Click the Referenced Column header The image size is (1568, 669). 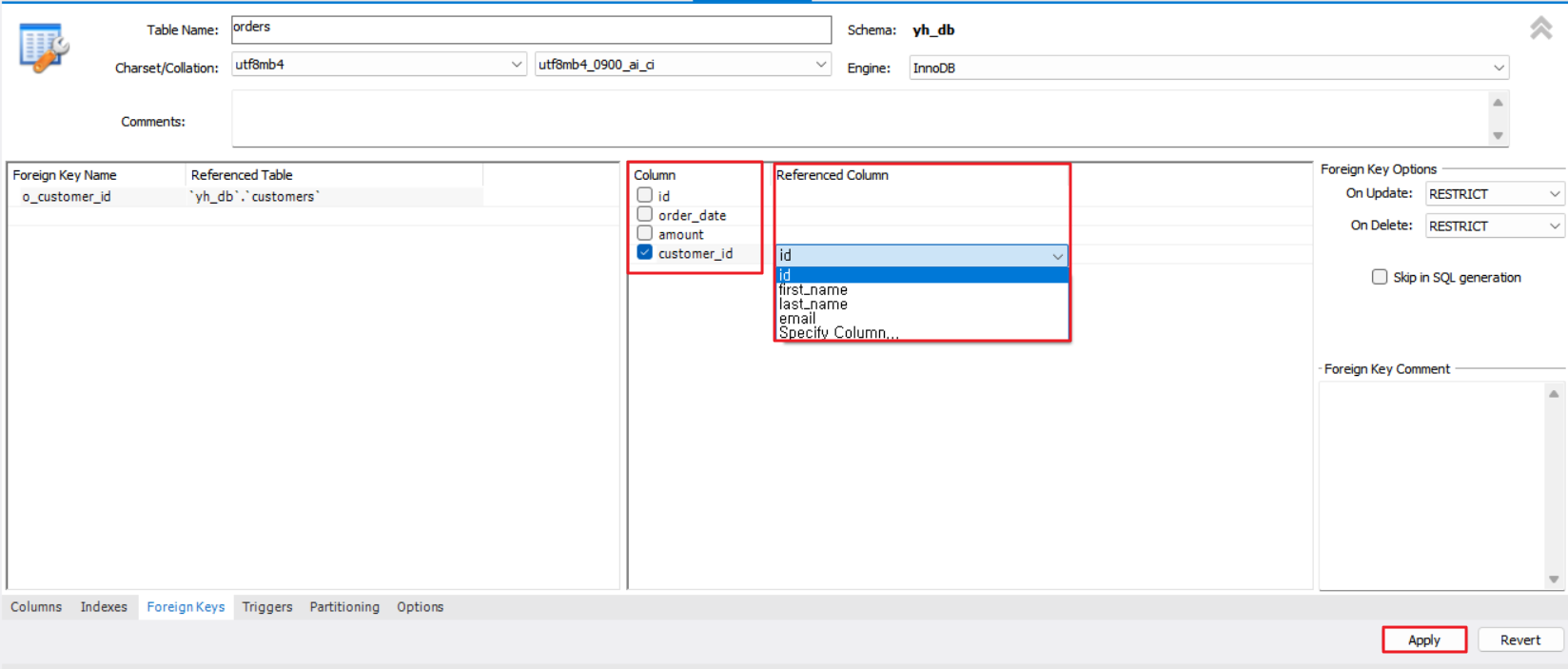833,175
